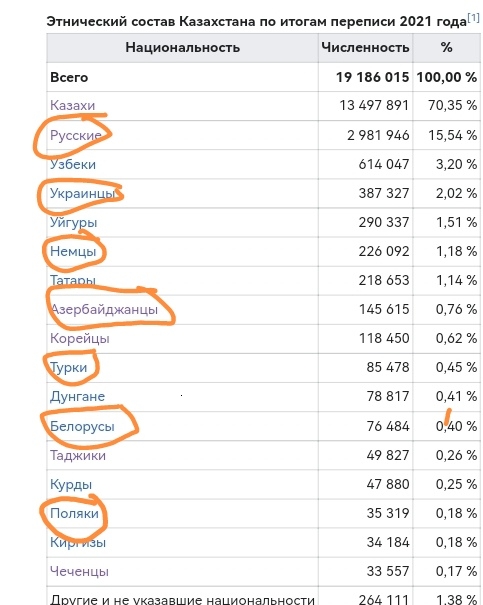Open footnote reference [1] in the title
Viewport: 483px width, 605px height.
[x=473, y=17]
